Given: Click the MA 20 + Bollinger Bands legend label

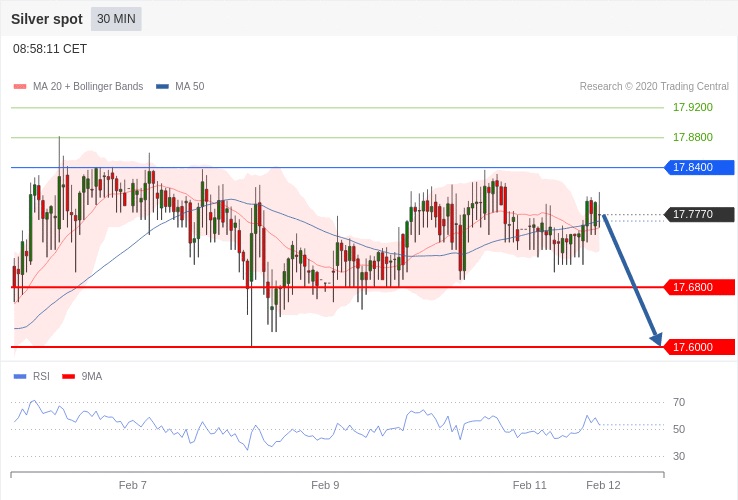Looking at the screenshot, I should pyautogui.click(x=88, y=87).
